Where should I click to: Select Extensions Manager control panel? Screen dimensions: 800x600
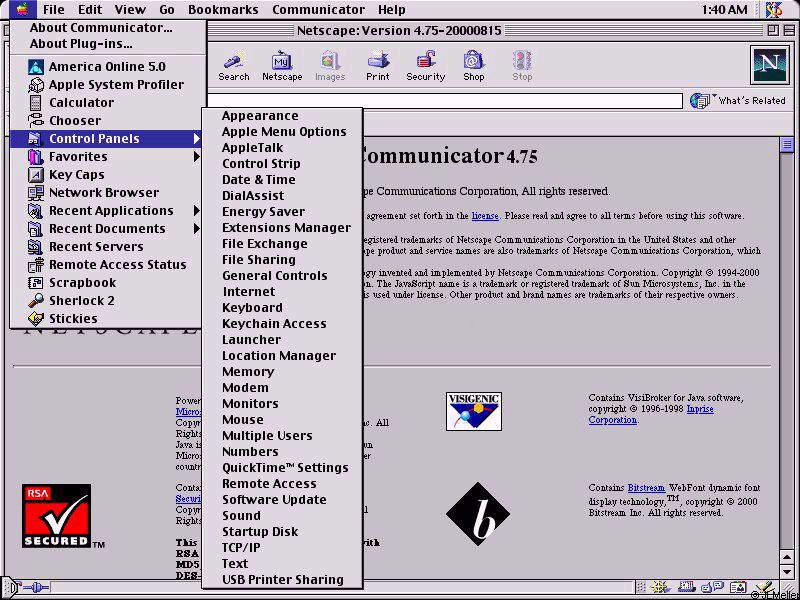click(x=282, y=228)
